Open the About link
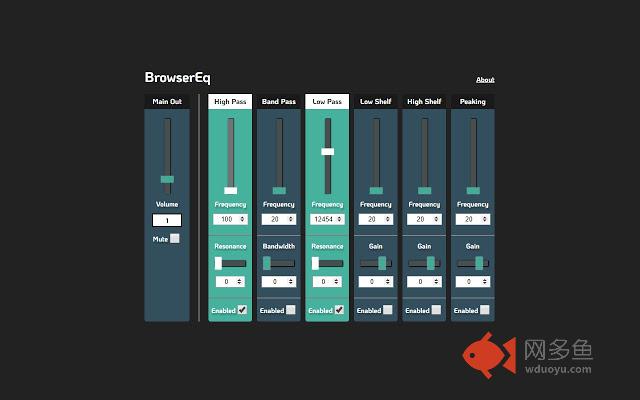The image size is (640, 400). click(485, 80)
